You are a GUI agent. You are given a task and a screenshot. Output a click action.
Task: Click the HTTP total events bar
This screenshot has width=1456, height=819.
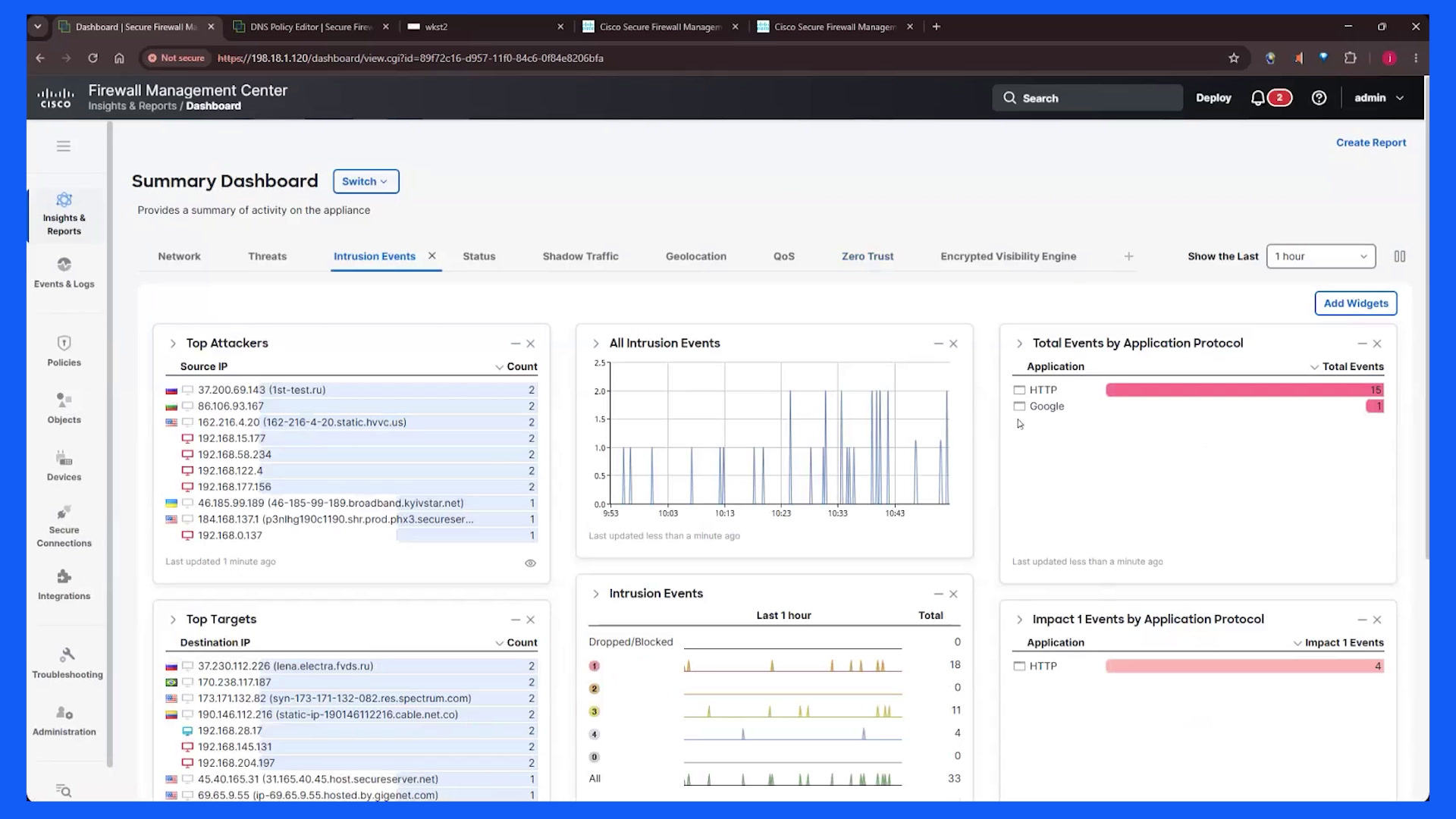click(x=1244, y=390)
